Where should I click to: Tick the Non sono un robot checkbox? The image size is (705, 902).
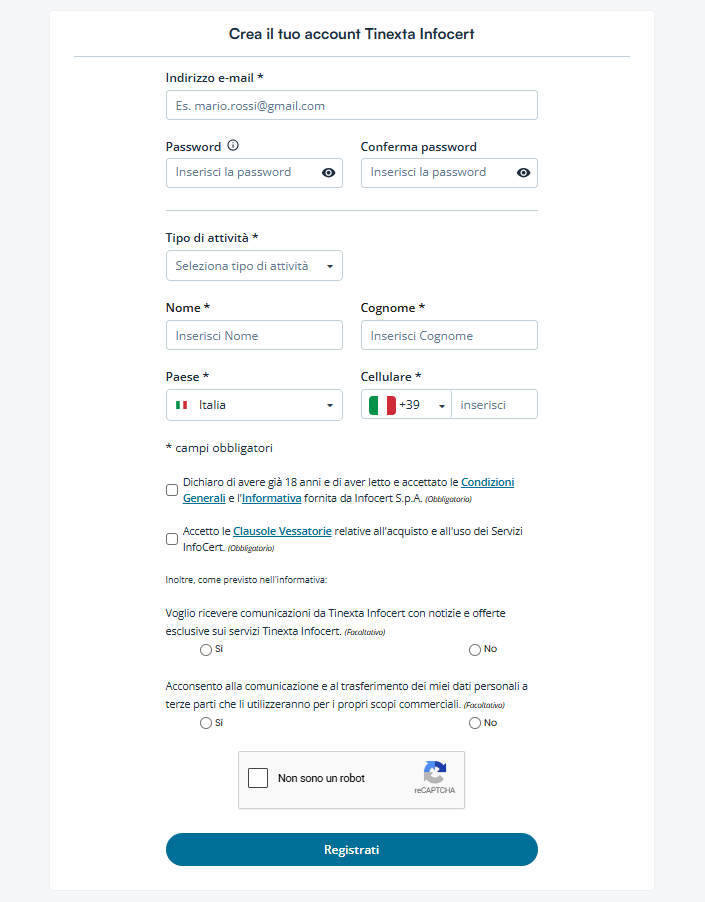click(x=258, y=778)
